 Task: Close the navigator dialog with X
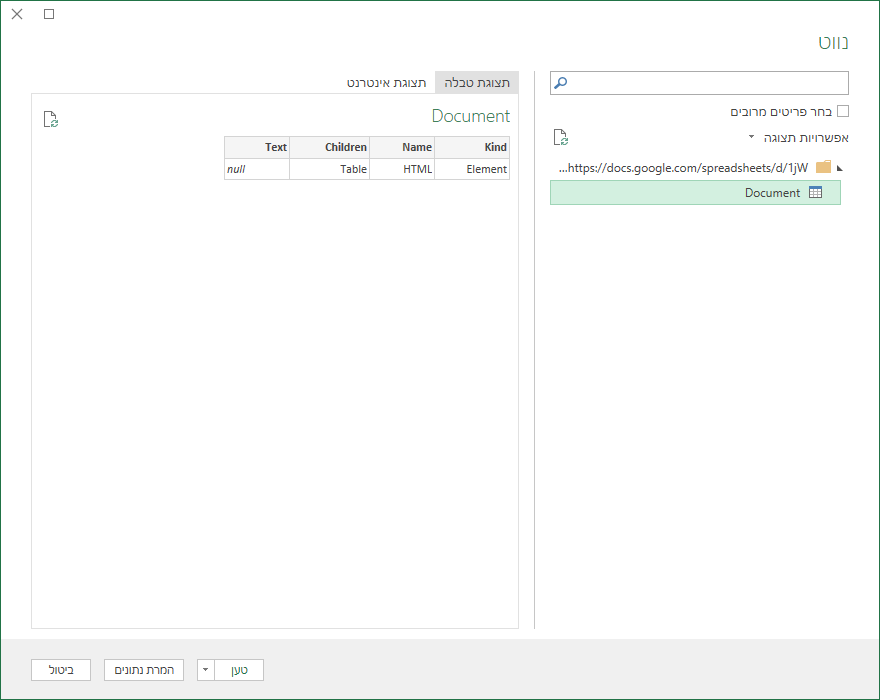[x=17, y=14]
